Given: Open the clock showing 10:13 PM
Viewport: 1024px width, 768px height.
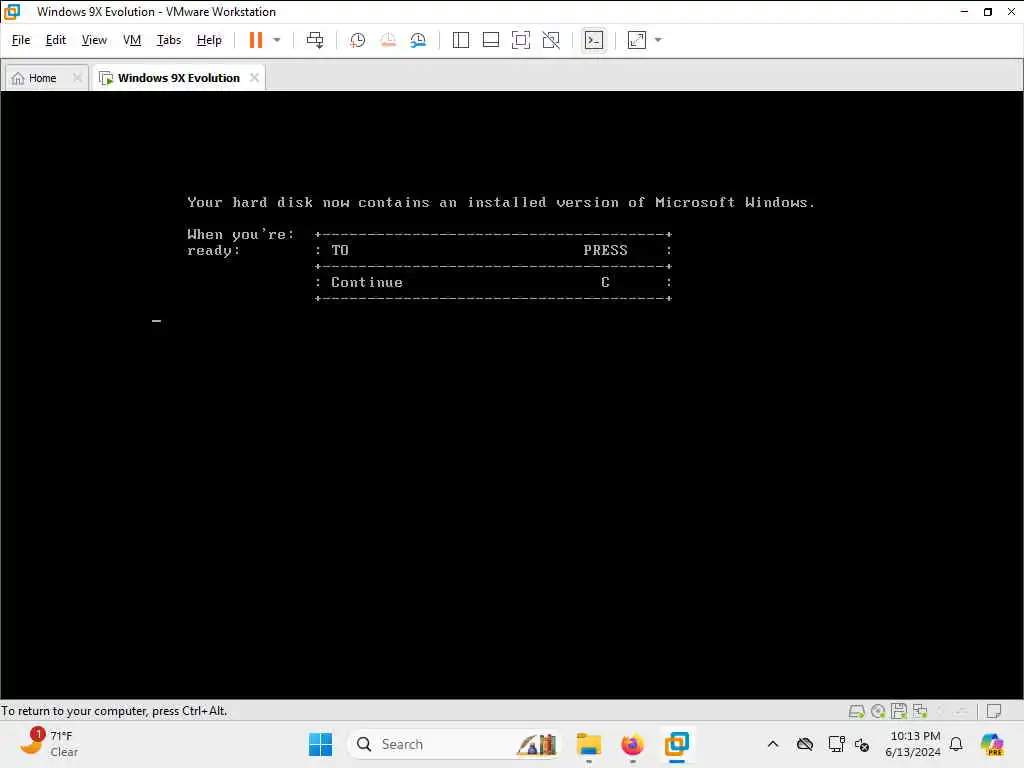Looking at the screenshot, I should click(914, 744).
